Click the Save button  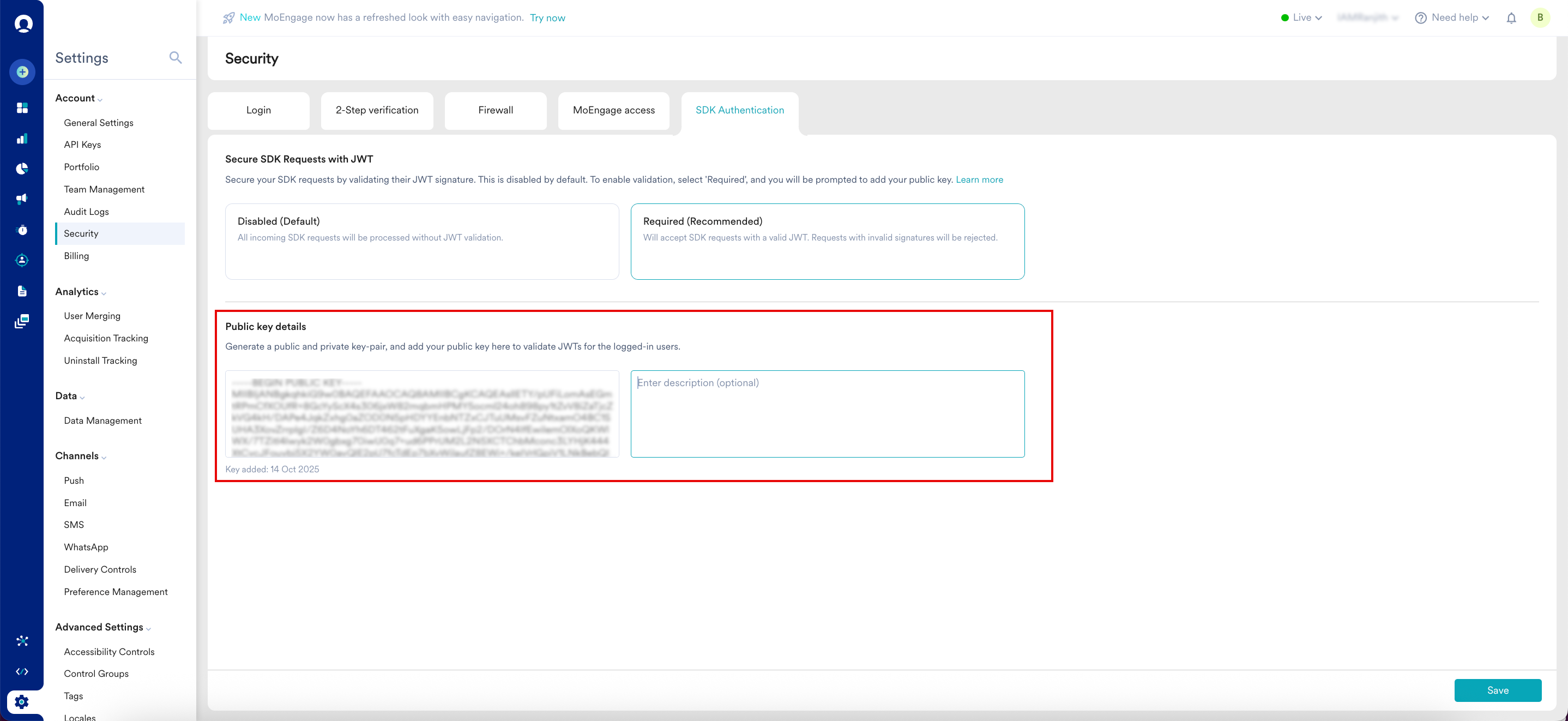1497,690
